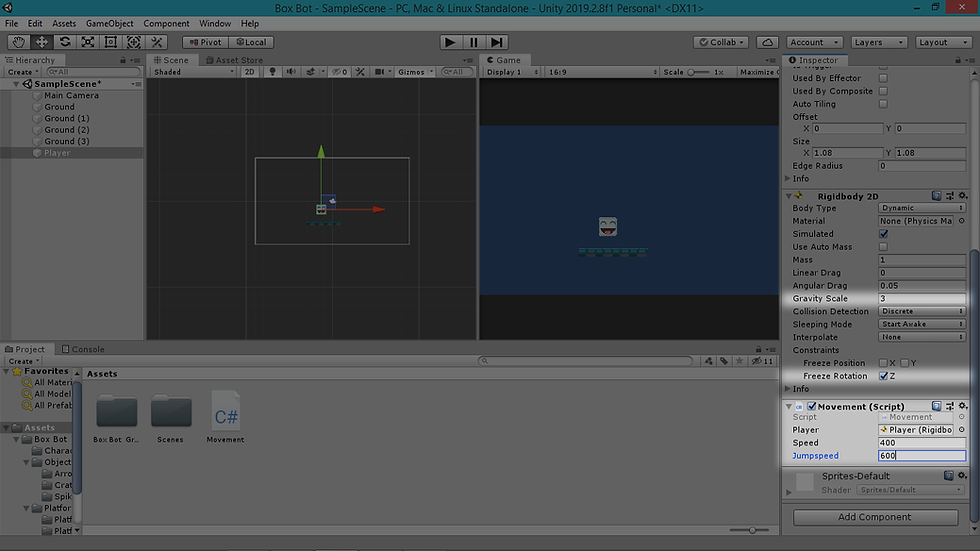Check Freeze Position X
The height and width of the screenshot is (551, 980).
883,363
